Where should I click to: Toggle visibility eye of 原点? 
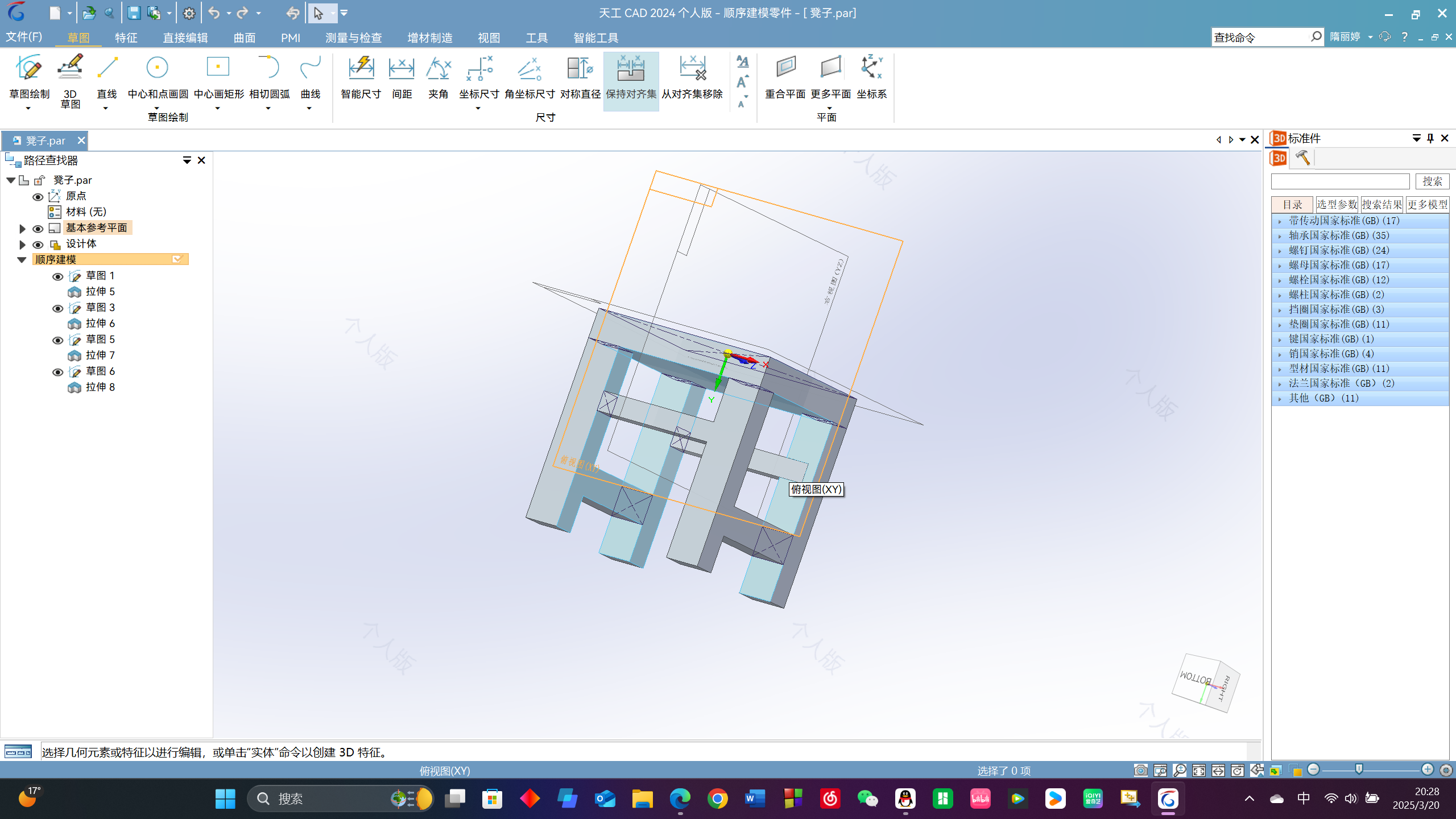pos(38,197)
